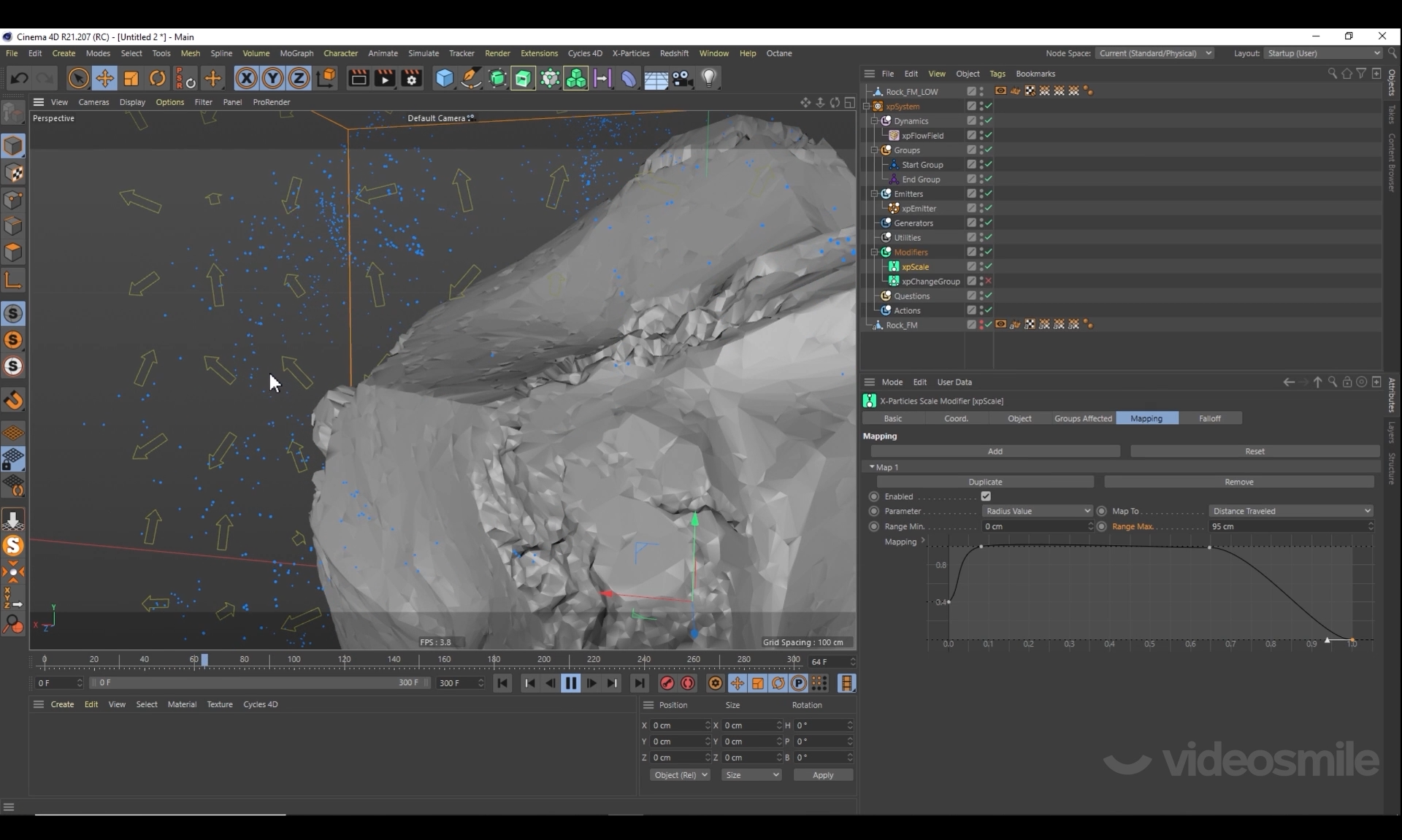Click the Undo arrow icon
The image size is (1402, 840).
[x=20, y=78]
